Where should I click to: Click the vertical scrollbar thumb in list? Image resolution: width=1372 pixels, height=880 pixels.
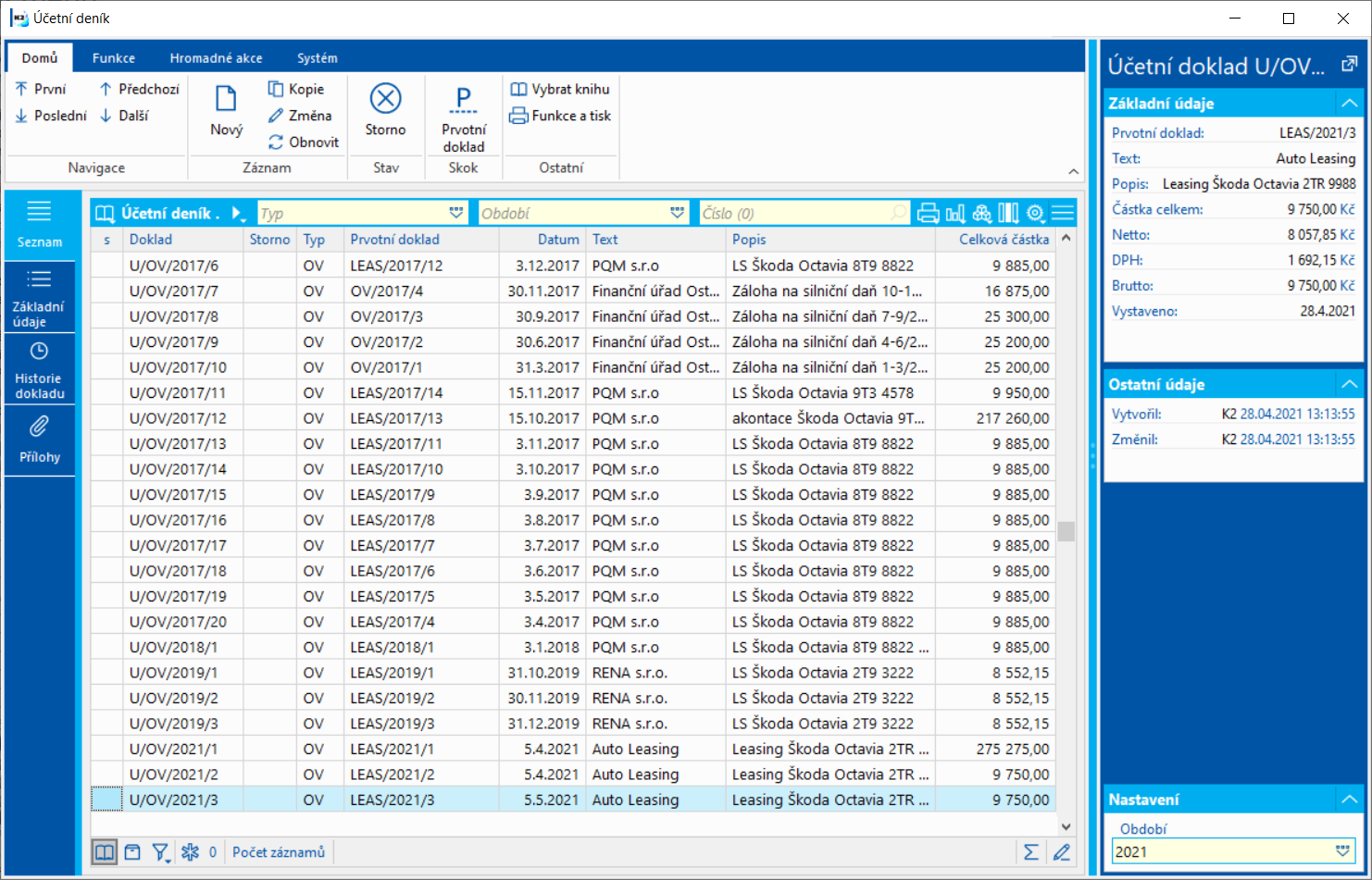pos(1066,531)
